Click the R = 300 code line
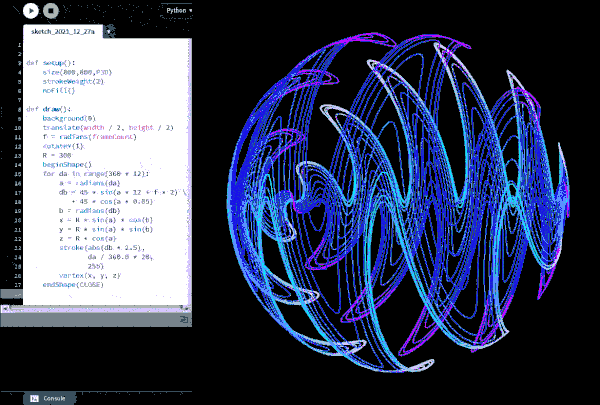 (x=58, y=154)
